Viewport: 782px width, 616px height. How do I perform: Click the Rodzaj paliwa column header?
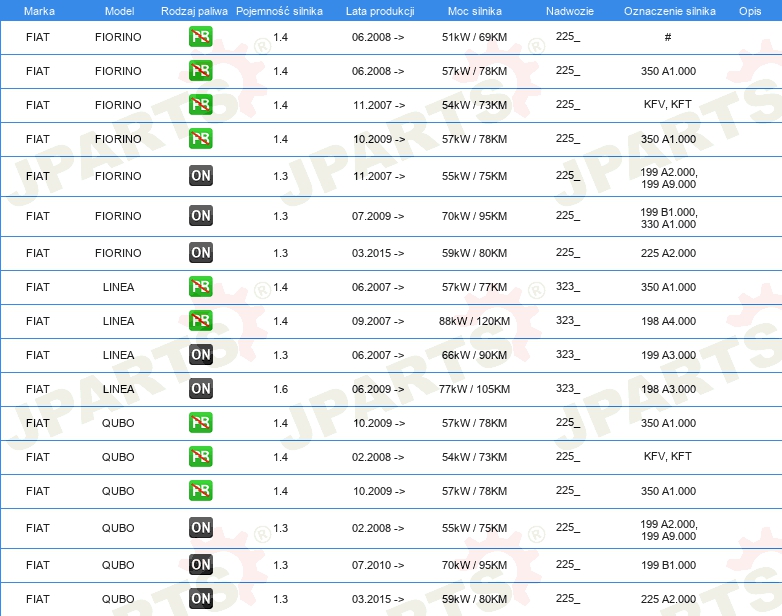click(194, 11)
